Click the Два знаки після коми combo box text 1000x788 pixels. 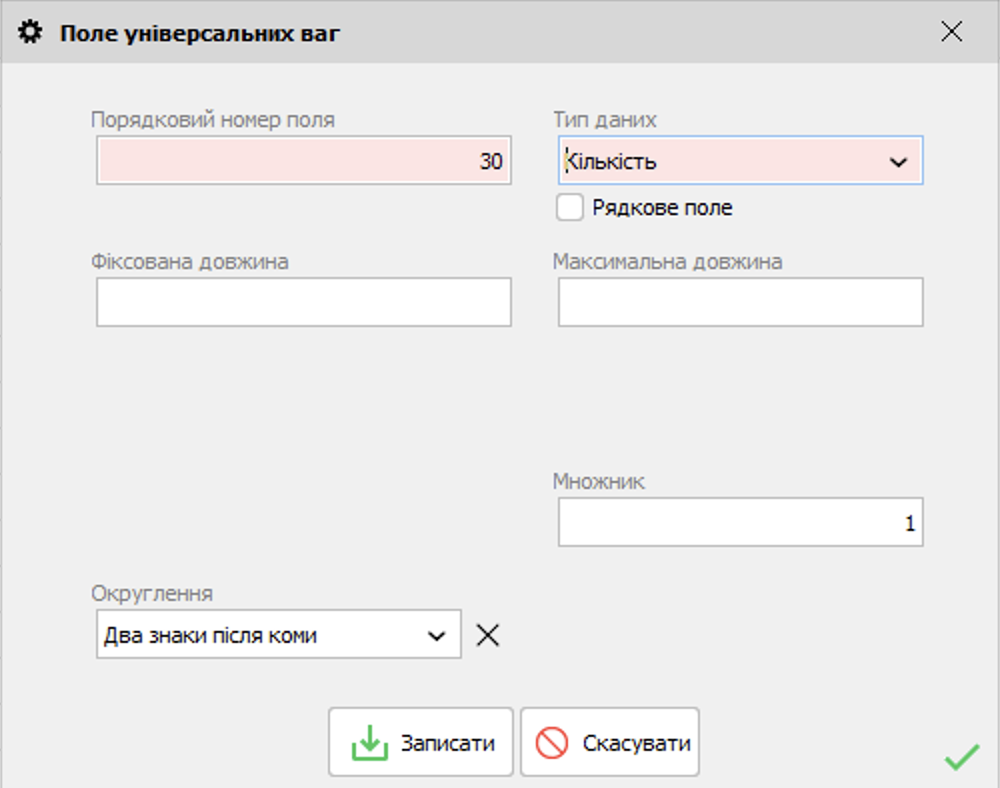211,636
